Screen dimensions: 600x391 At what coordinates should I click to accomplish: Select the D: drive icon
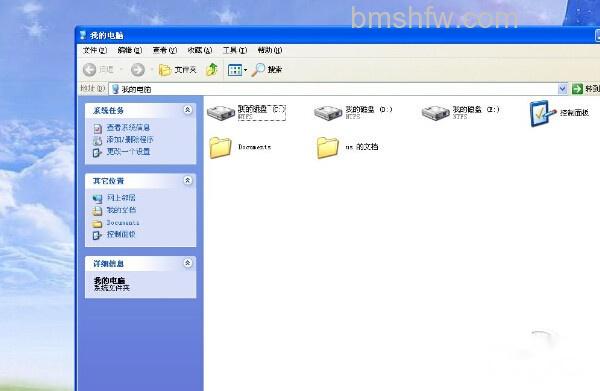[x=328, y=113]
